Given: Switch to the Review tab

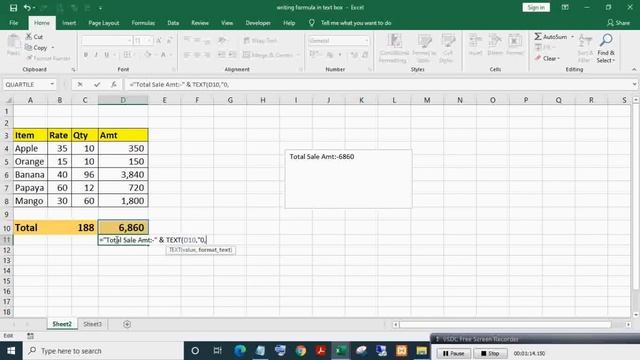Looking at the screenshot, I should pos(200,23).
